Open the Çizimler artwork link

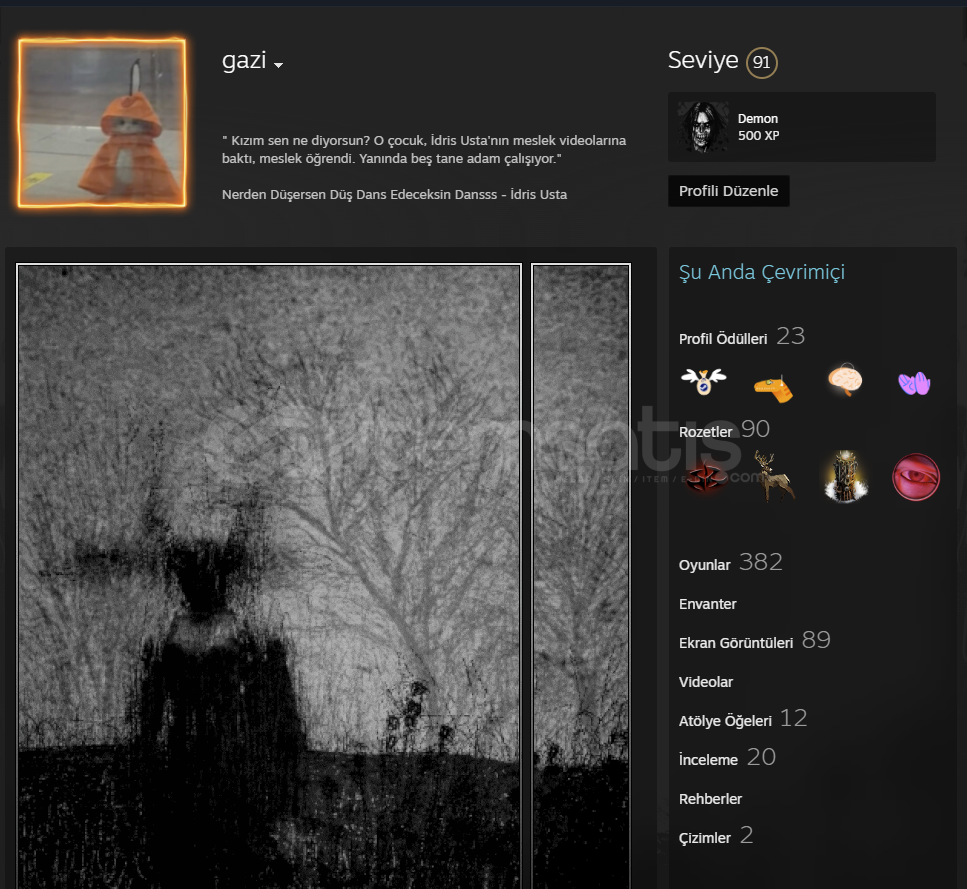pyautogui.click(x=704, y=838)
